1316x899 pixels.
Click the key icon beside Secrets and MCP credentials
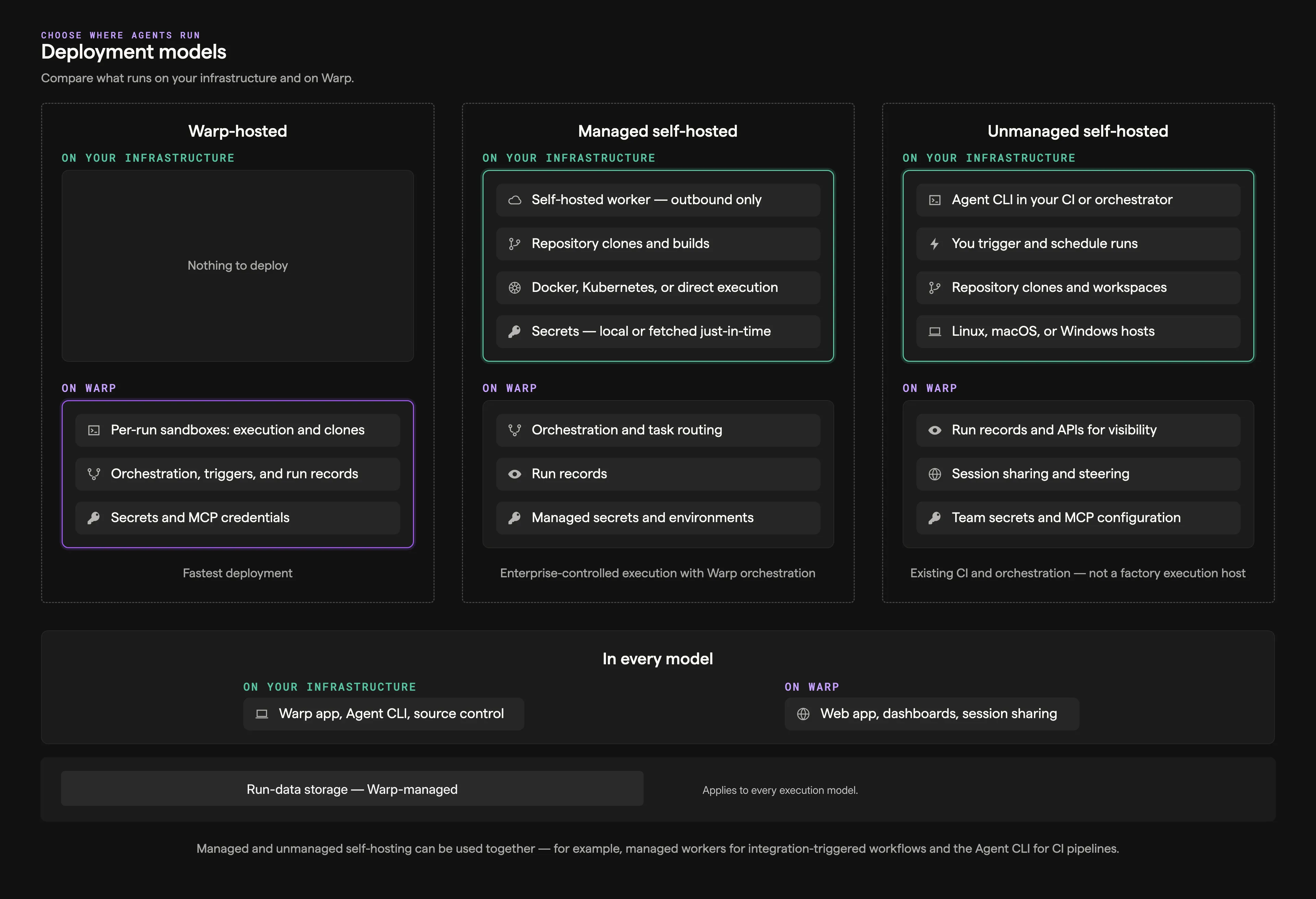click(94, 518)
